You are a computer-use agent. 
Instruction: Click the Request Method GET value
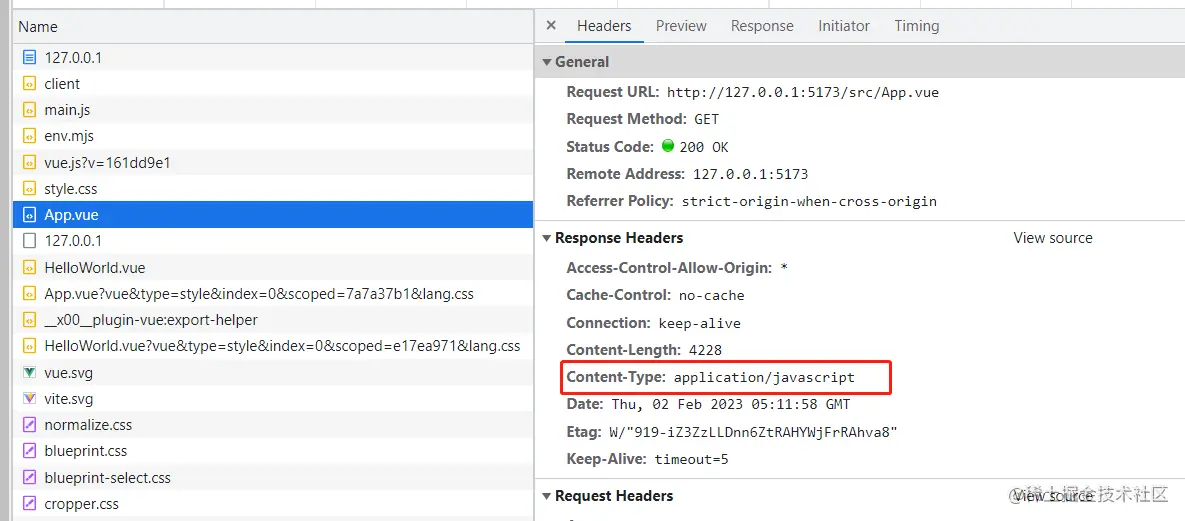coord(707,119)
